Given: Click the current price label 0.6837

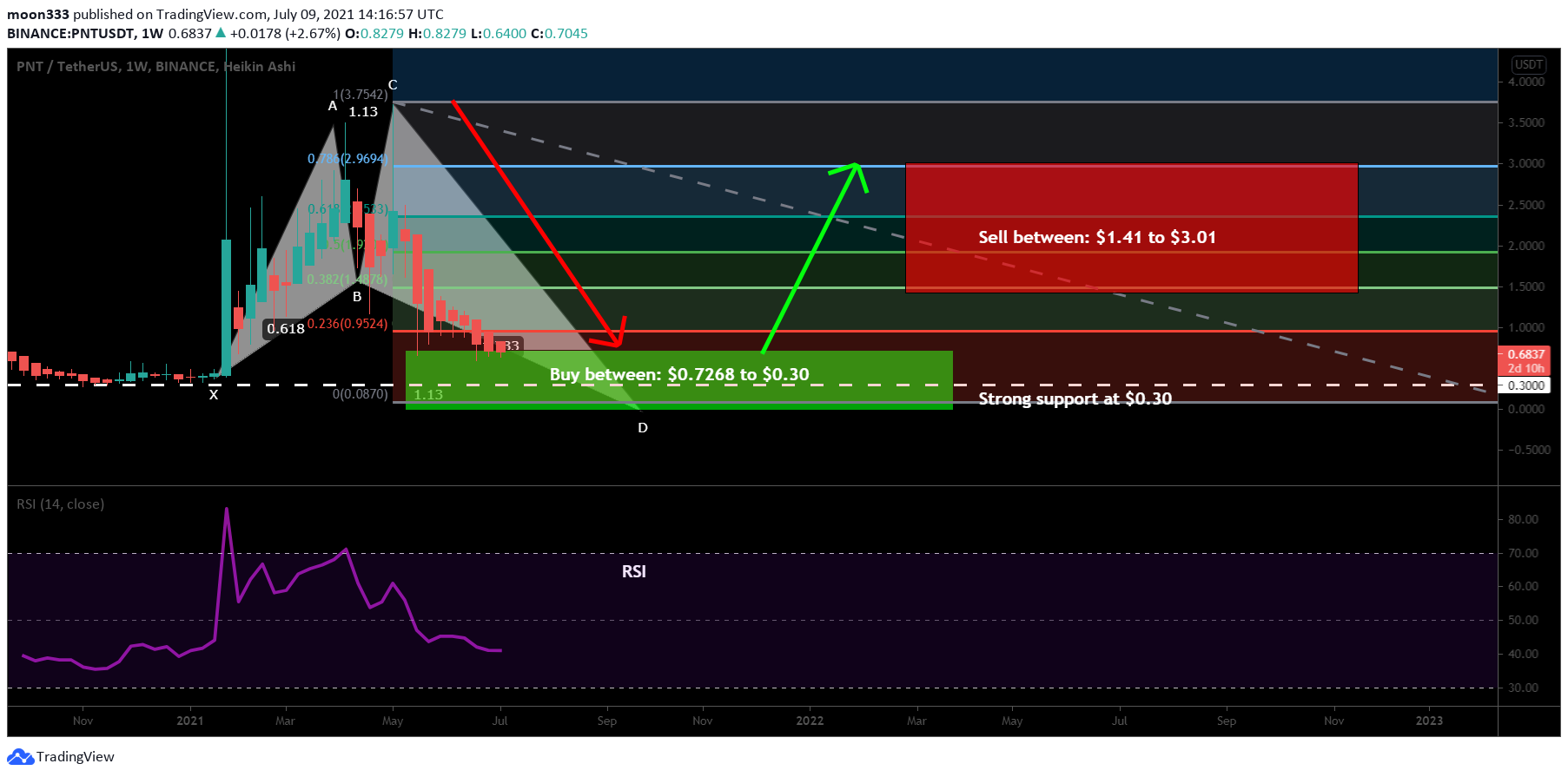Looking at the screenshot, I should tap(1525, 354).
